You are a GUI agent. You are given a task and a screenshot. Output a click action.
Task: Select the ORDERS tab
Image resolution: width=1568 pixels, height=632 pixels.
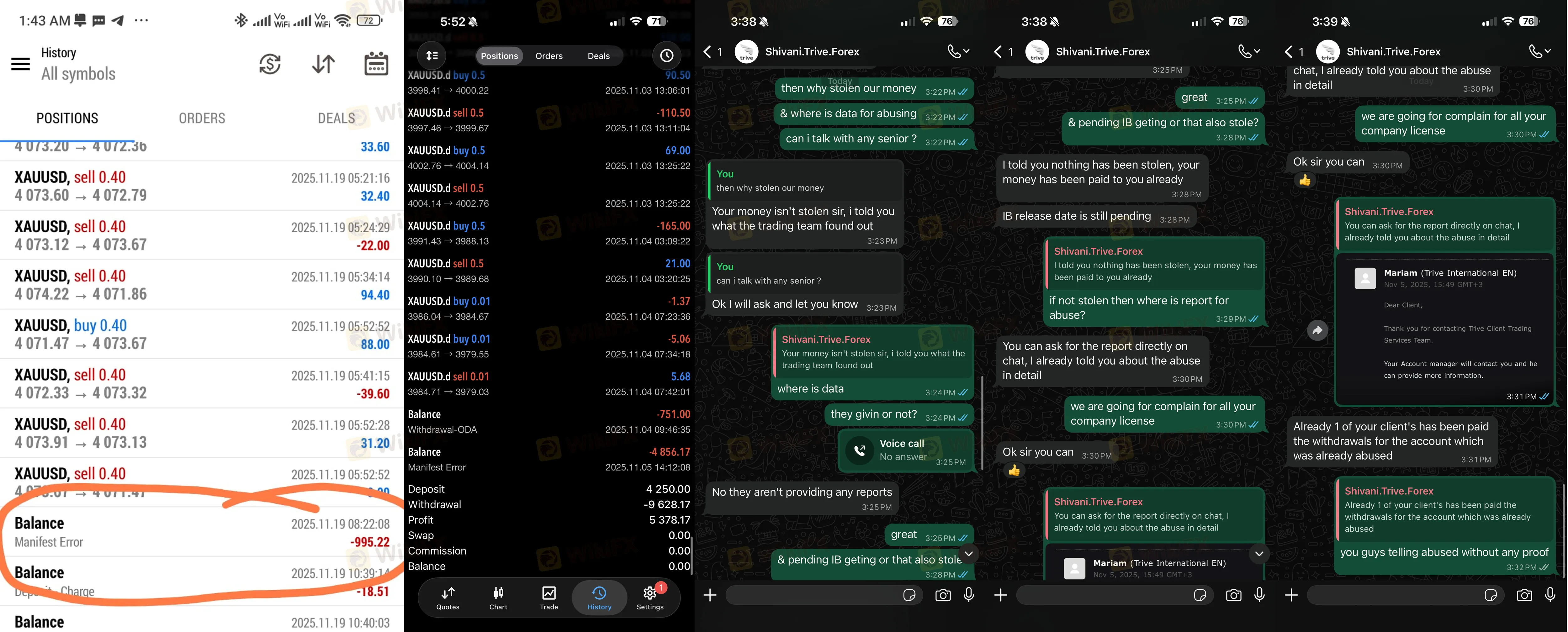201,118
